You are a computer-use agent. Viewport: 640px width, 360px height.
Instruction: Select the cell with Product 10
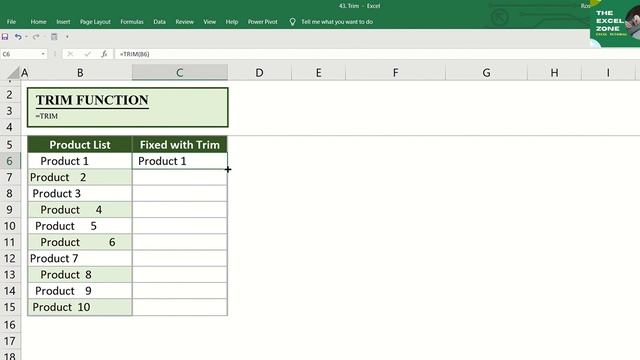tap(80, 307)
